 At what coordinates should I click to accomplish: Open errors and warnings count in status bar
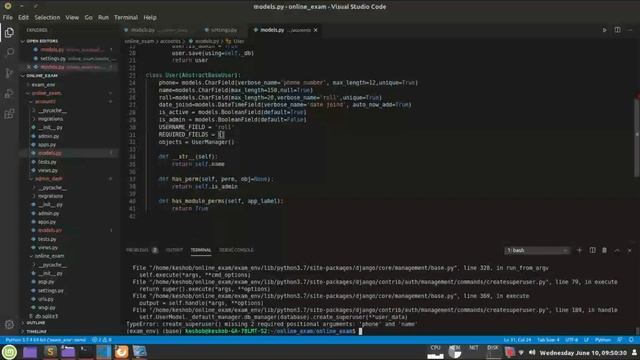pos(102,340)
